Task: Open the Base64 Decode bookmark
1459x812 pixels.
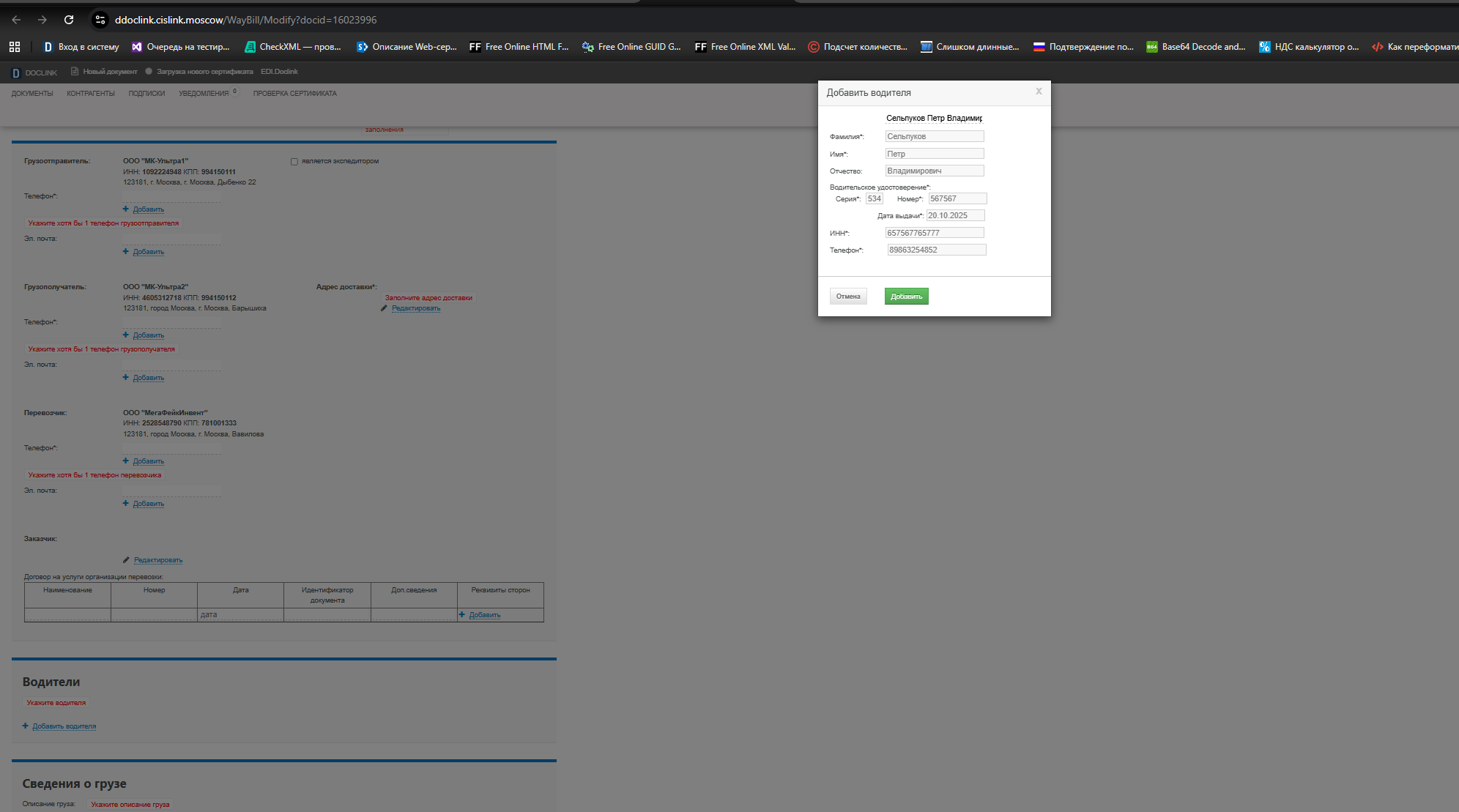Action: [x=1195, y=47]
